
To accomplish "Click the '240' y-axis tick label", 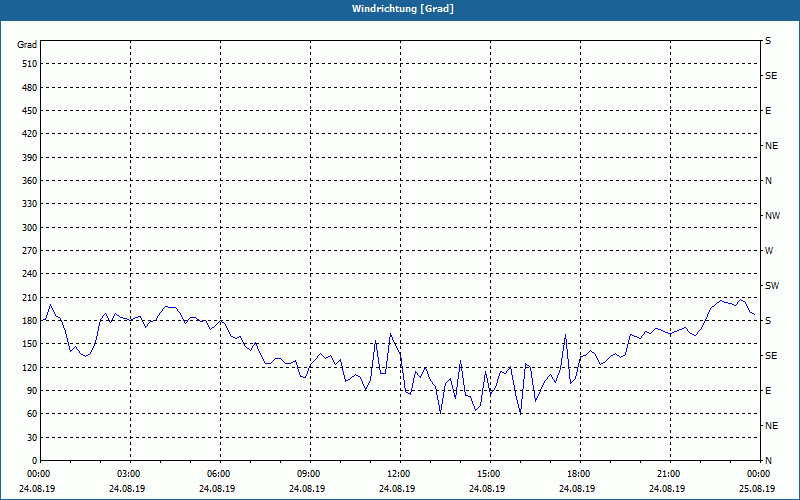I will click(30, 273).
